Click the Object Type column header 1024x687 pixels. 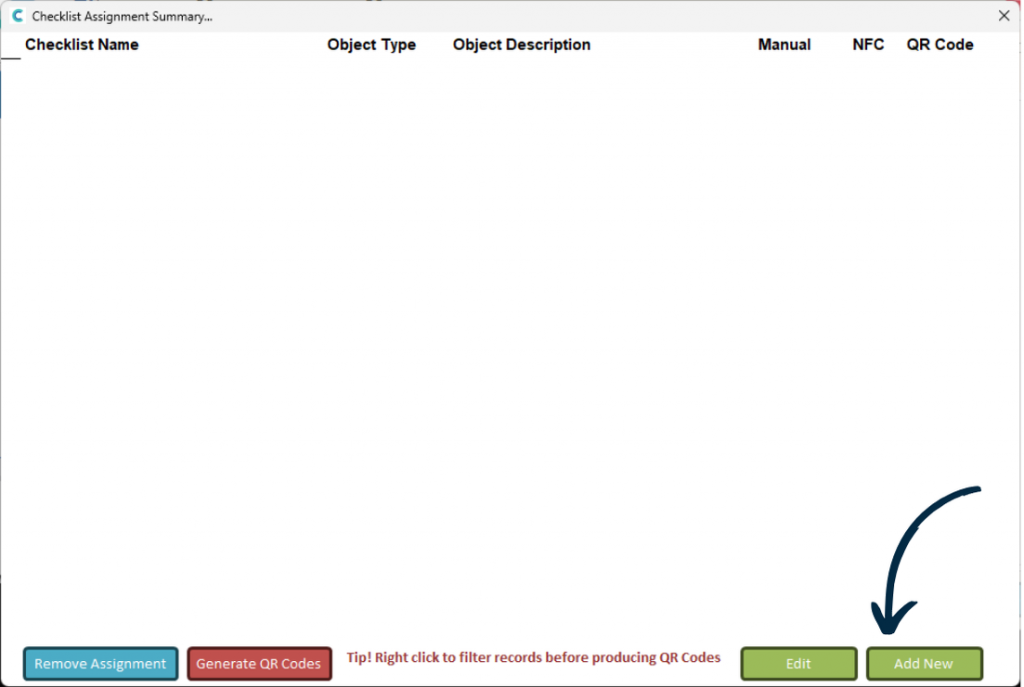coord(371,45)
